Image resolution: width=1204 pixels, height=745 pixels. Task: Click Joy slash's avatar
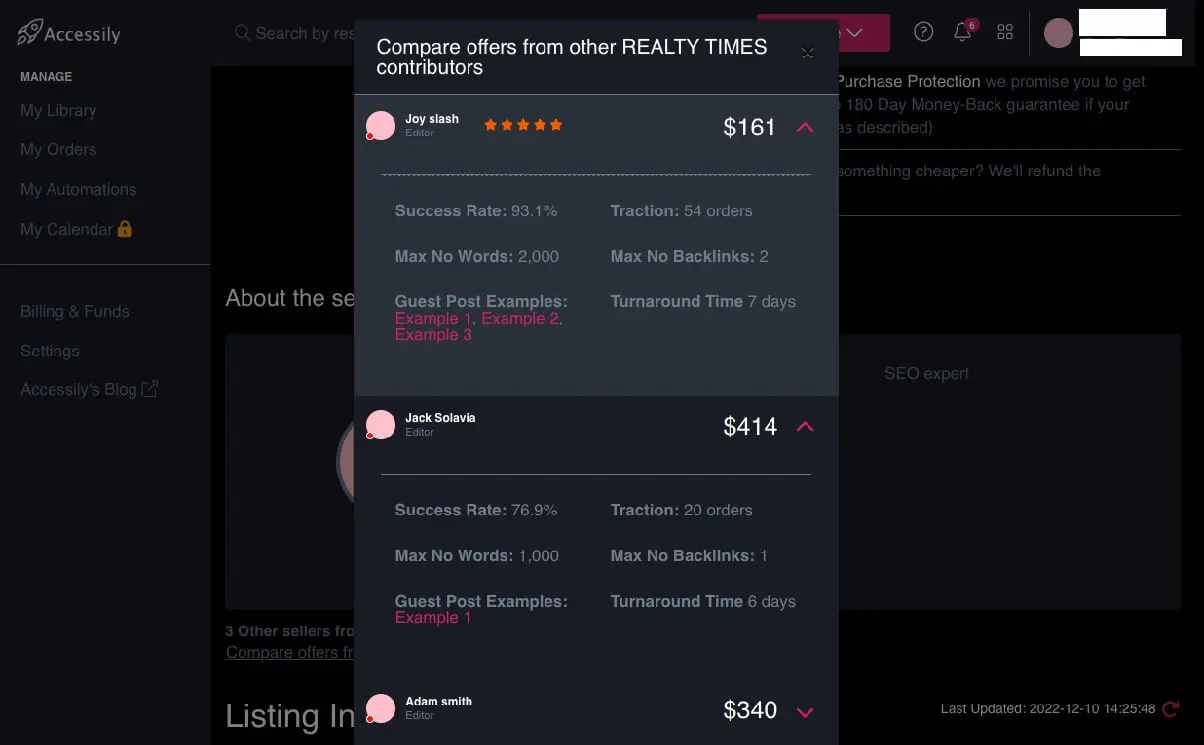380,126
